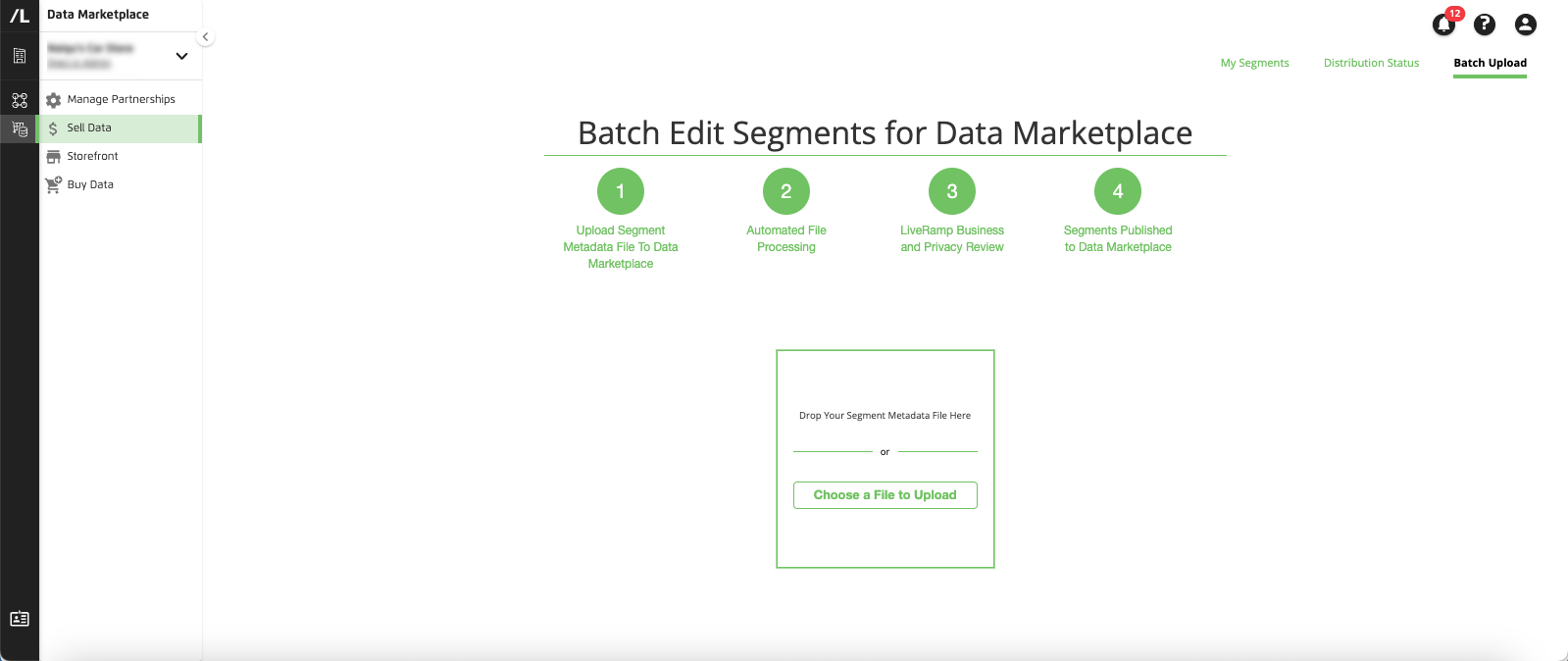Click the step 4 circle
The height and width of the screenshot is (661, 1568).
(1118, 191)
